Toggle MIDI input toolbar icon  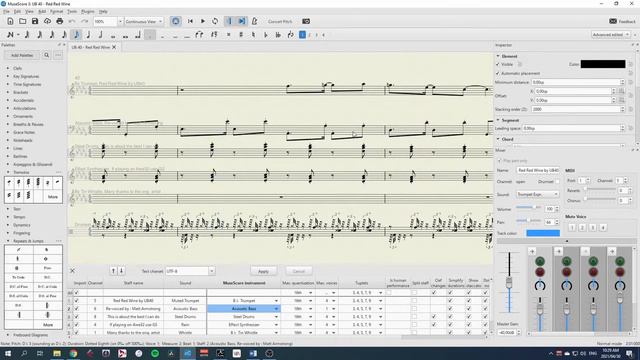coord(176,21)
